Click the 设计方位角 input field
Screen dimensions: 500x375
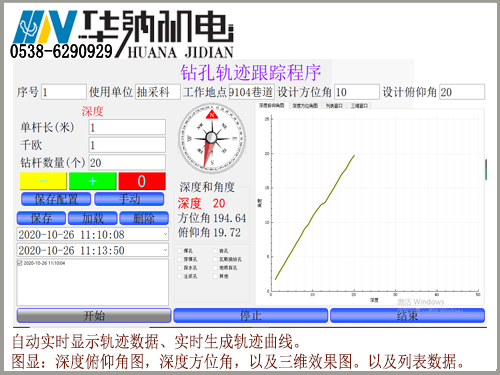[x=357, y=92]
